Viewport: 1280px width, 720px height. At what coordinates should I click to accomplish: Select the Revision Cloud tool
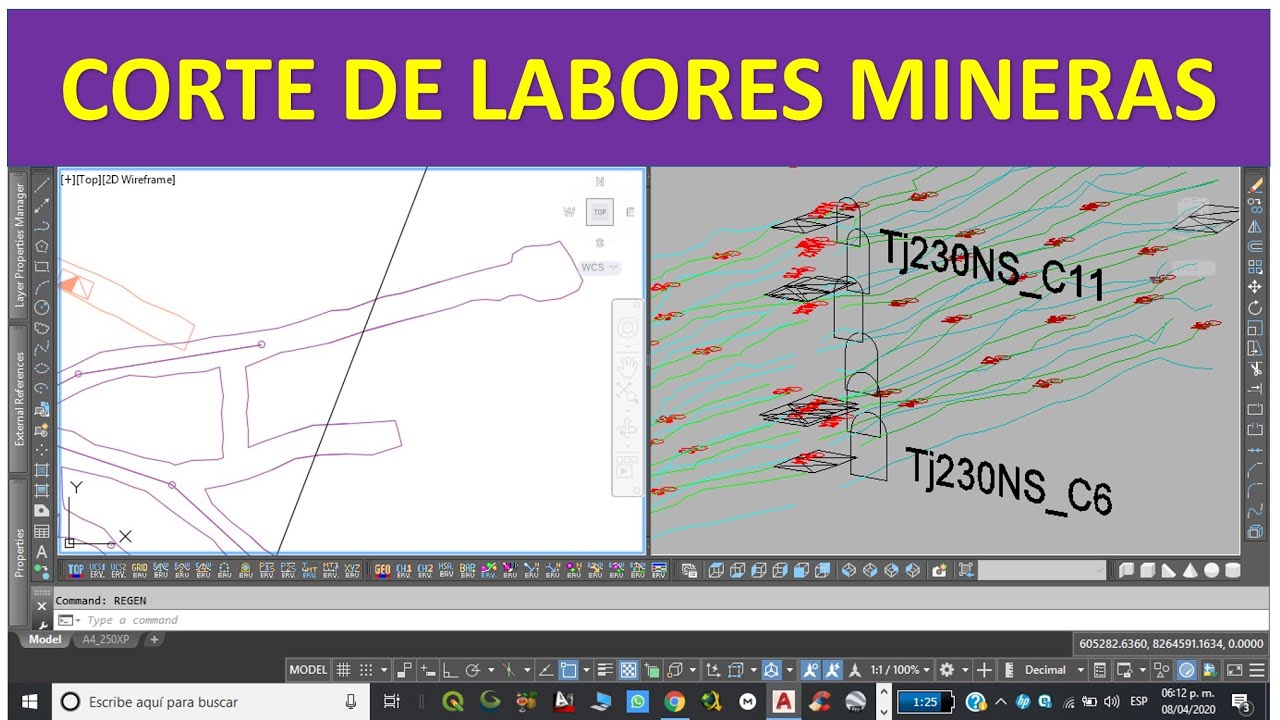(42, 327)
